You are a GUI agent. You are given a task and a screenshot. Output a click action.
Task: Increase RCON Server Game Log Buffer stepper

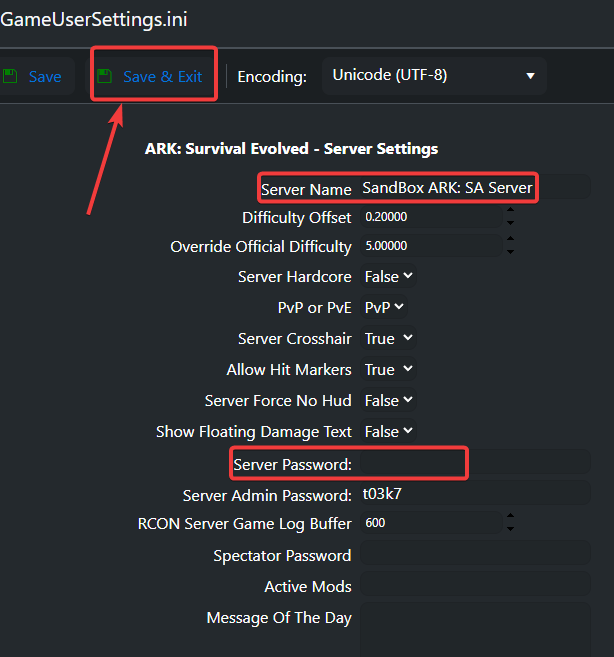click(511, 517)
